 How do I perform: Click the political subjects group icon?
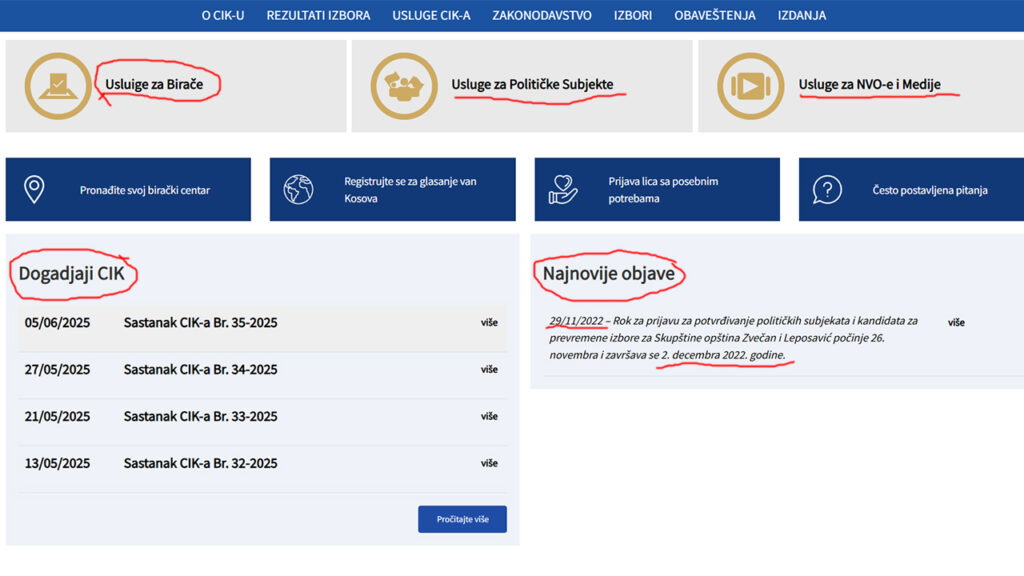point(404,86)
